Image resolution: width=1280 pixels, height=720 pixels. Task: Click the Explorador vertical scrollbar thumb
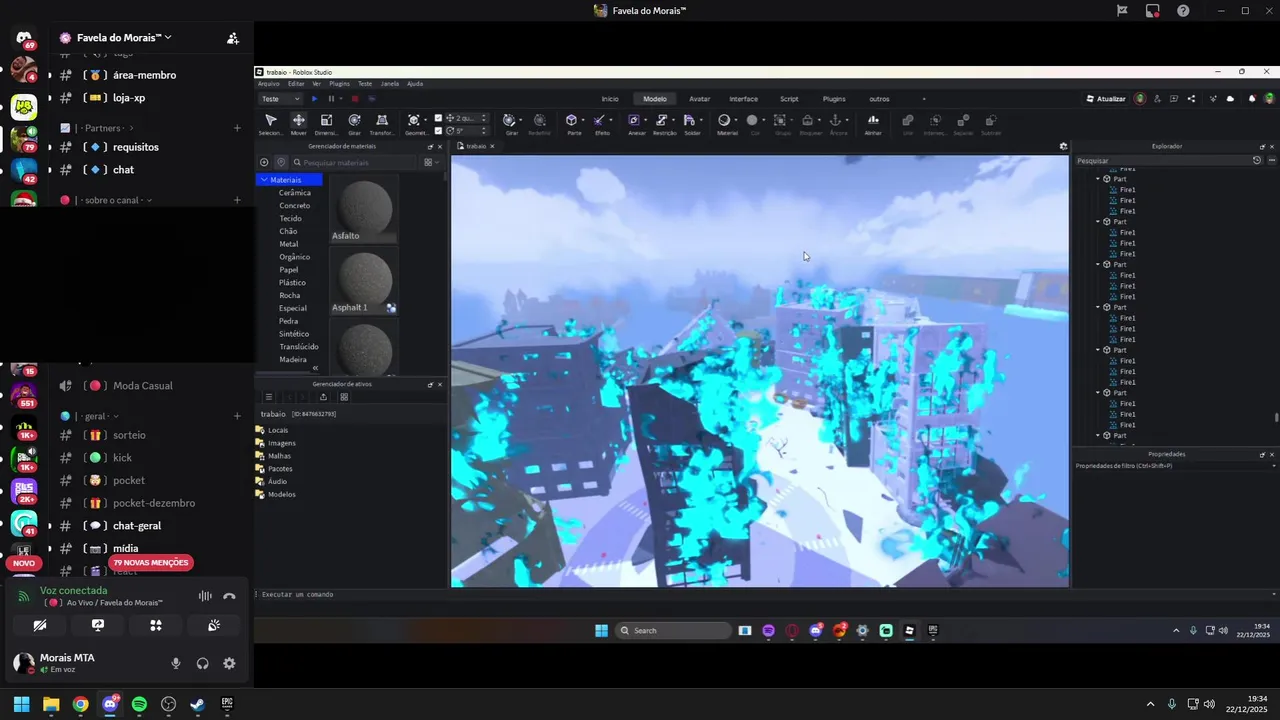pos(1275,418)
